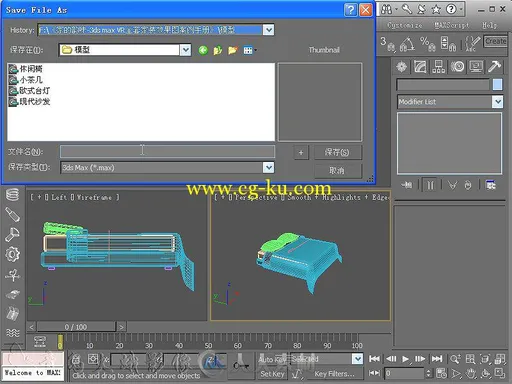
Task: Go back to the last visited folder
Action: click(x=203, y=50)
